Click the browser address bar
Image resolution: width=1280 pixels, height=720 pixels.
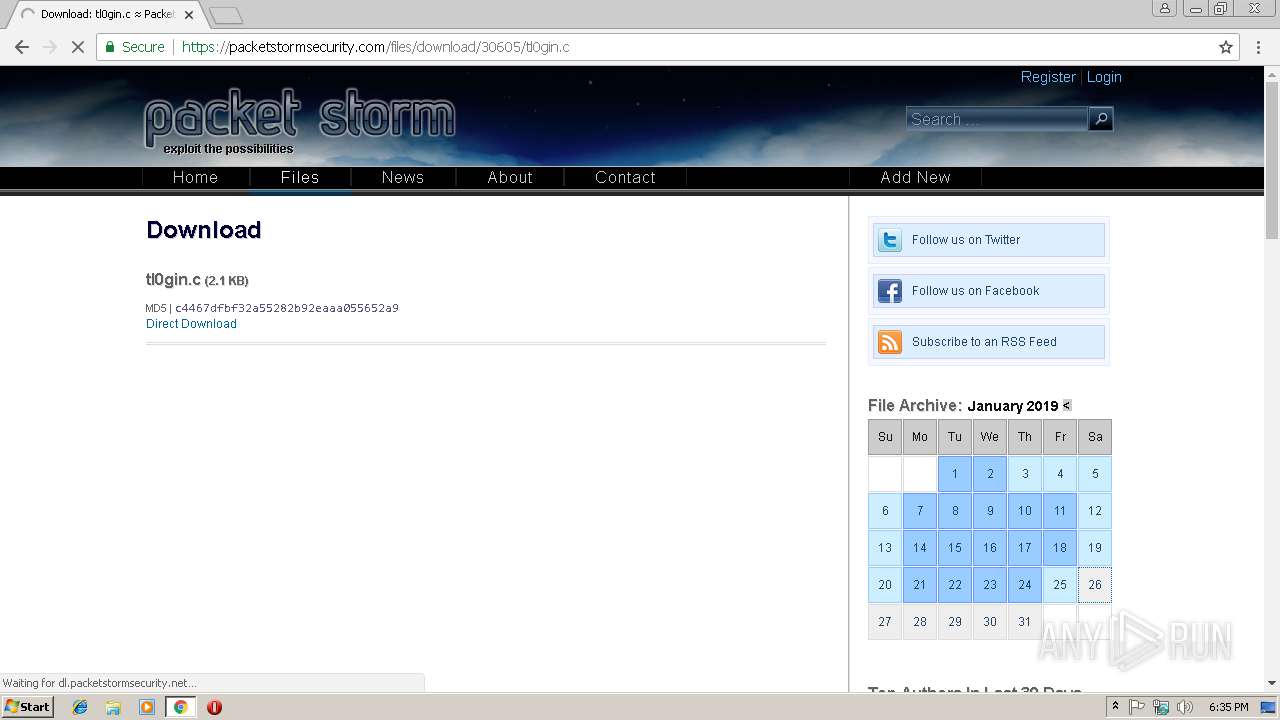(x=665, y=47)
